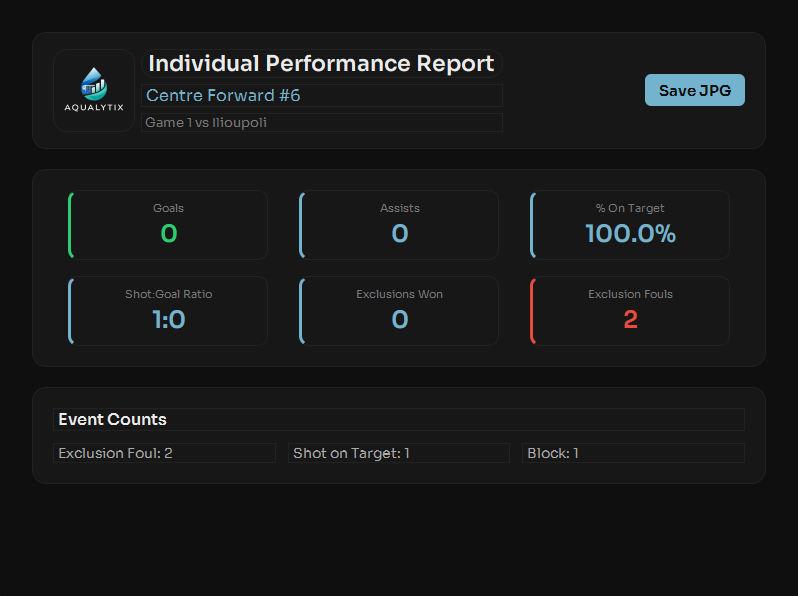Select the Goals stat card
The image size is (798, 596).
coord(168,225)
